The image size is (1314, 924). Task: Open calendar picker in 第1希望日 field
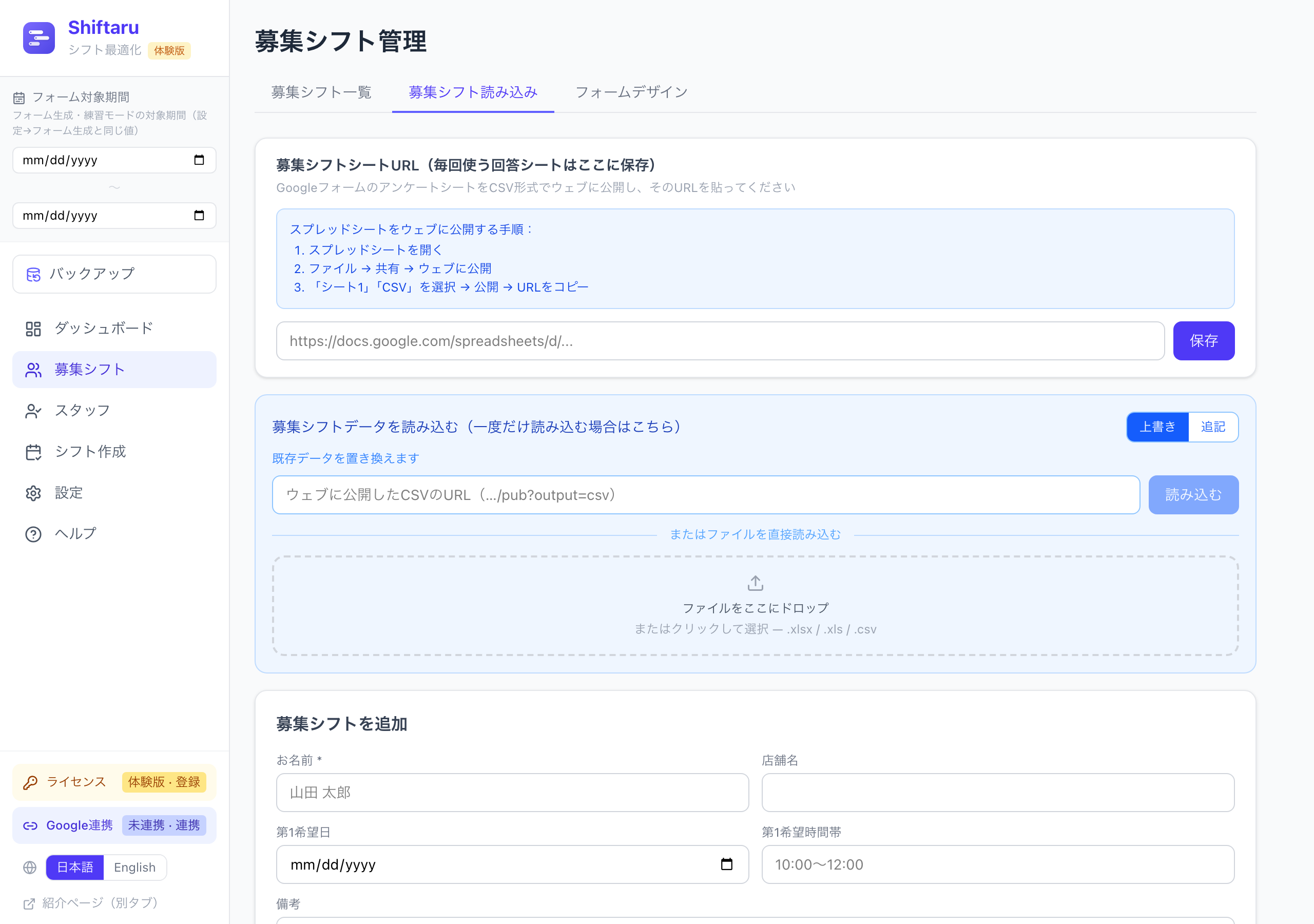[726, 864]
